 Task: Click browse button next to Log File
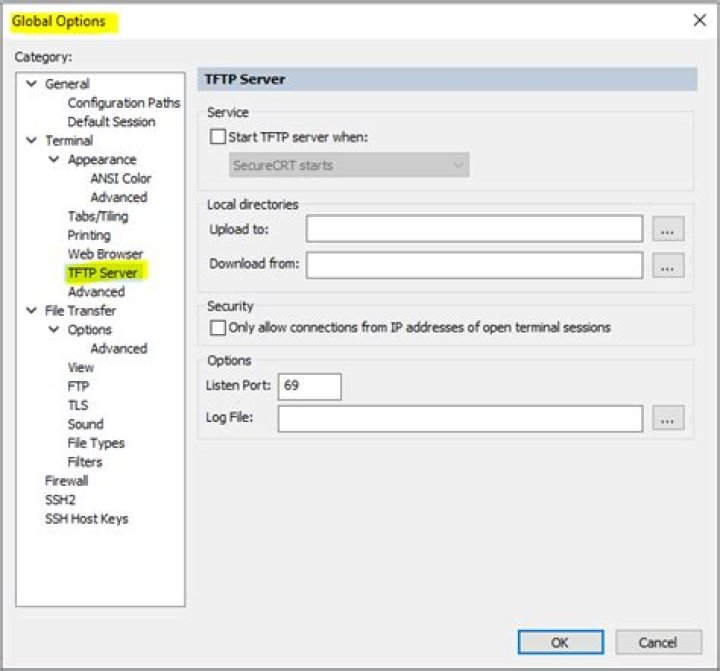[668, 418]
